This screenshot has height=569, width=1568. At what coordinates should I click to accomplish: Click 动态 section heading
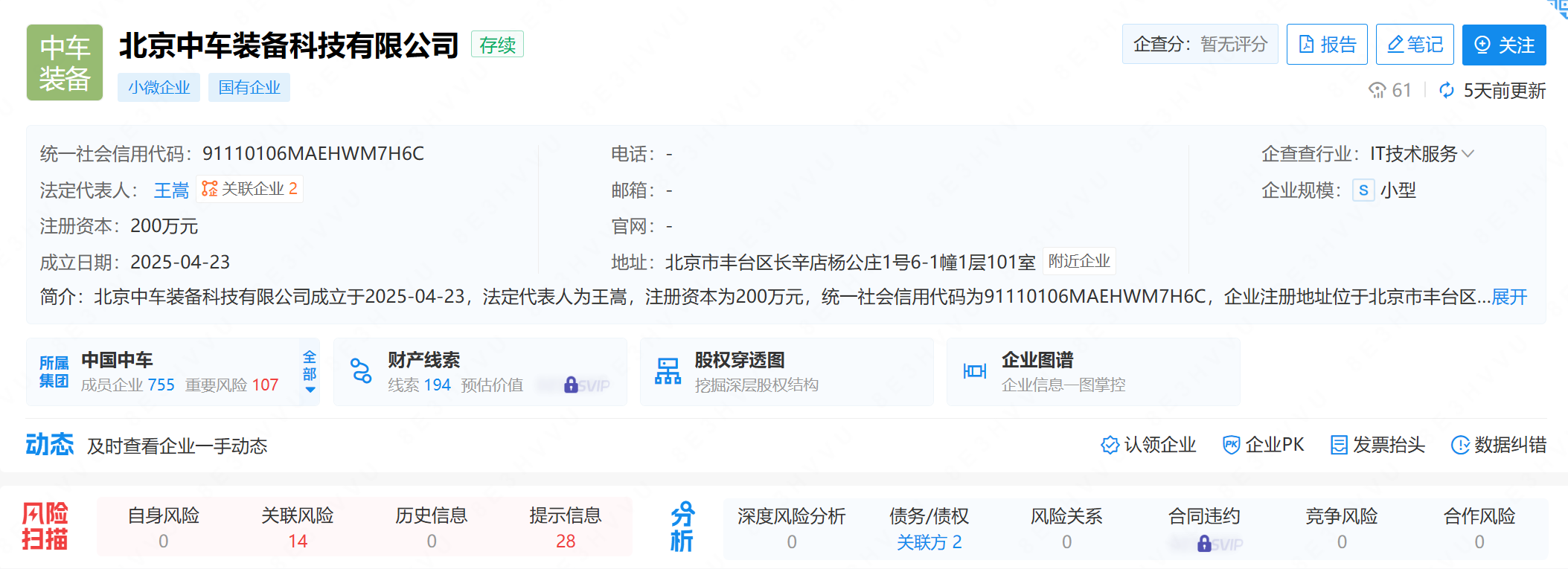click(50, 444)
